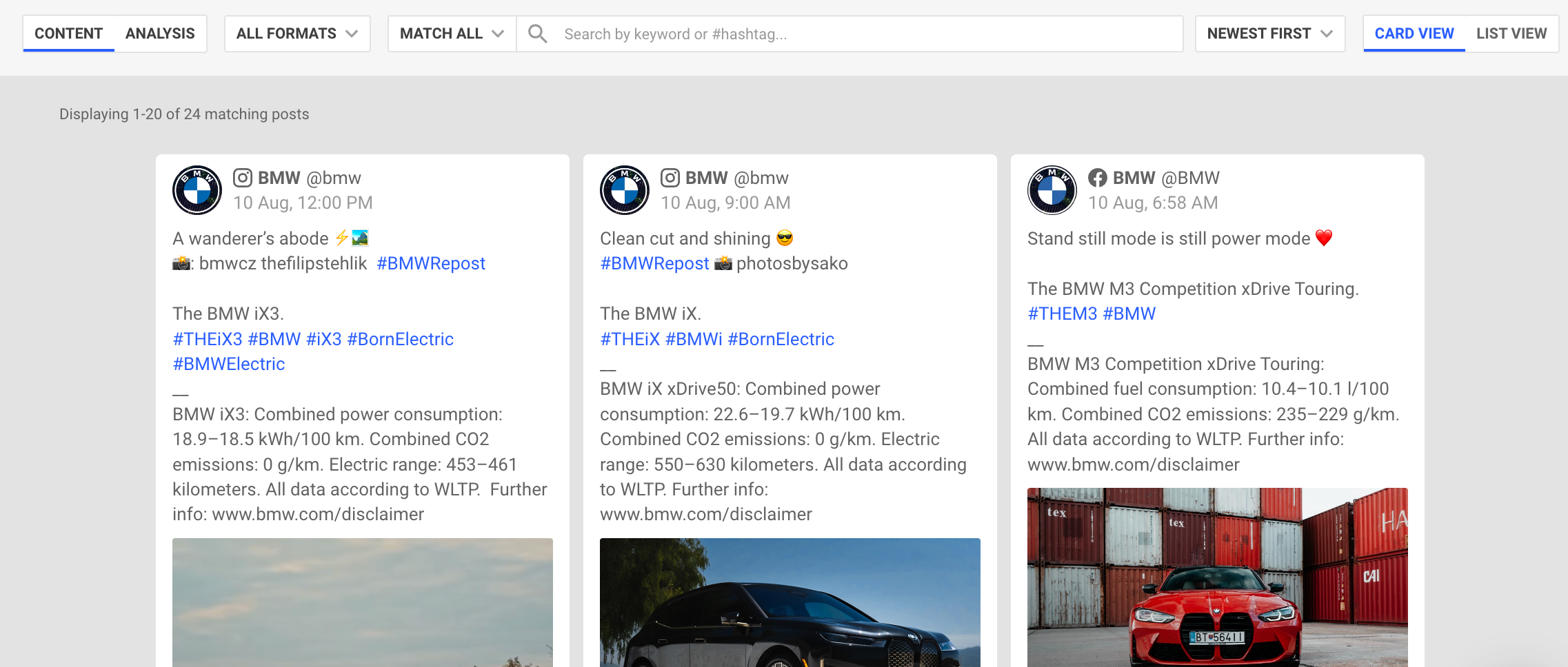Click 'Displaying 1-20 of 24 matching posts' text
The image size is (1568, 667).
(184, 114)
